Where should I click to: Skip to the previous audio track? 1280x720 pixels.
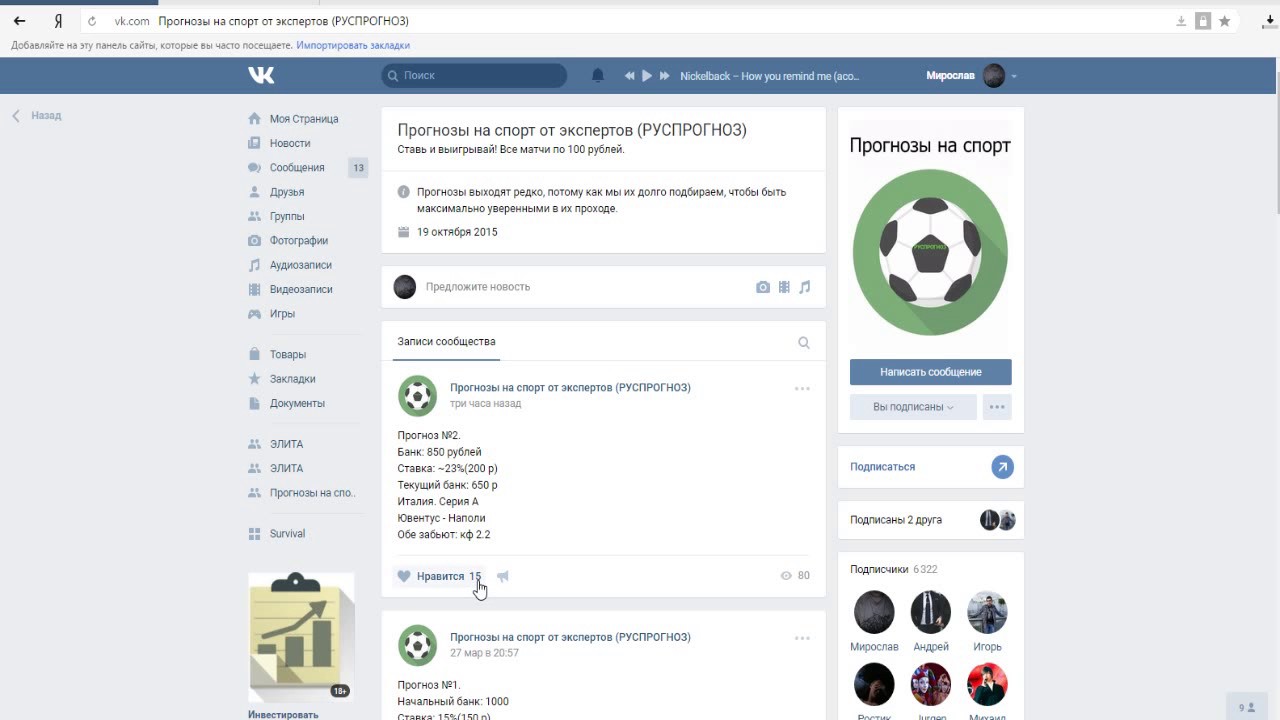[x=630, y=76]
